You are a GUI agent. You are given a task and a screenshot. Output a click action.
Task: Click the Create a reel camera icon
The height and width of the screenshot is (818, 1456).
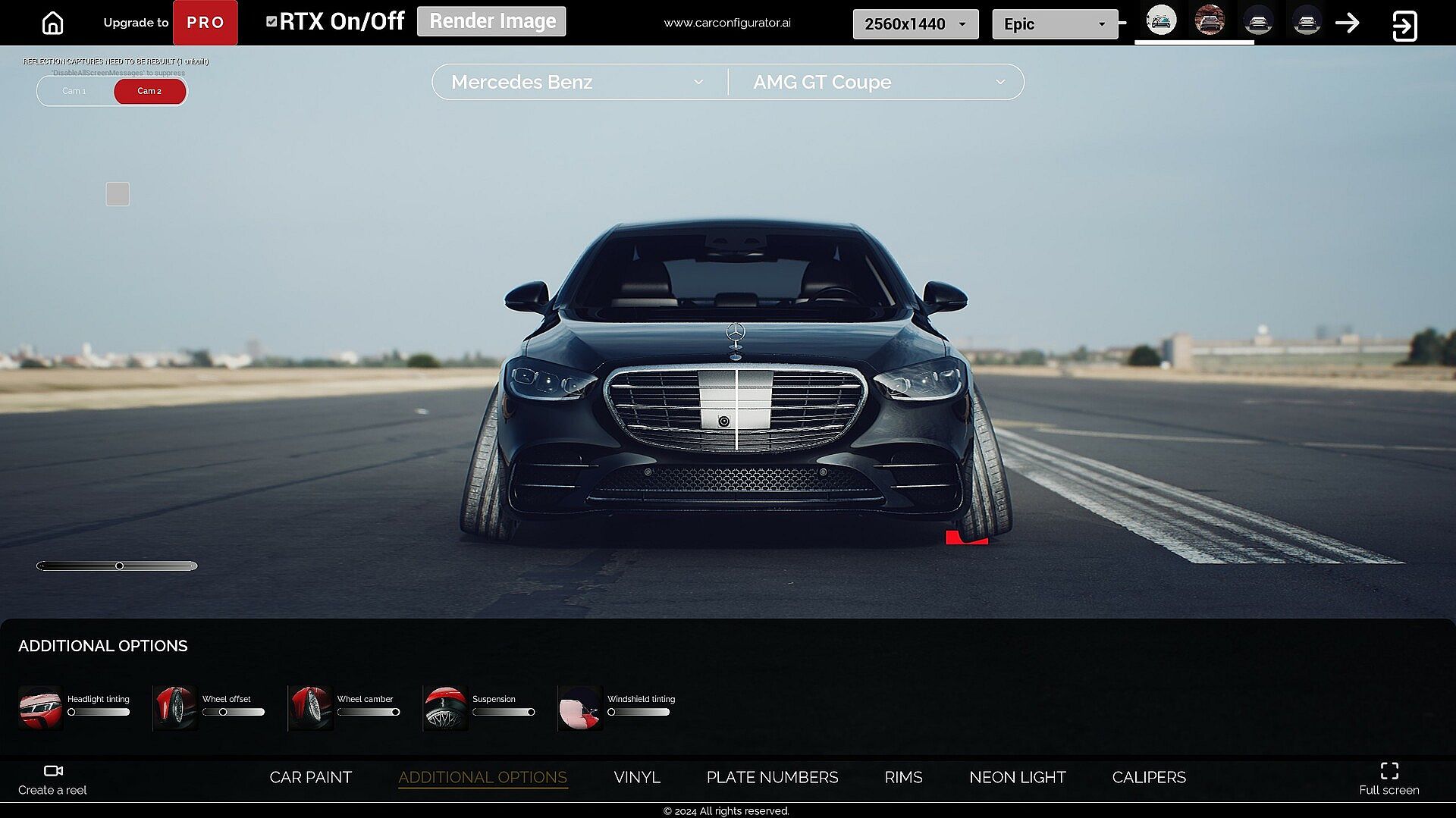pyautogui.click(x=53, y=771)
